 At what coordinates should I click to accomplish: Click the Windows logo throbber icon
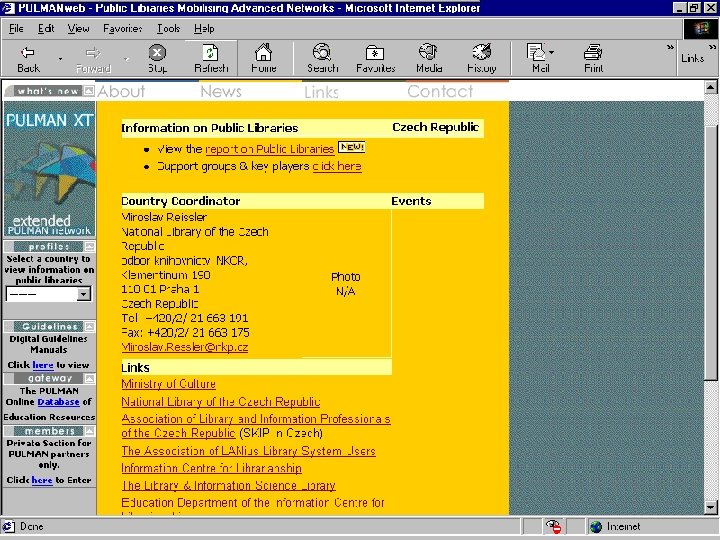point(701,29)
